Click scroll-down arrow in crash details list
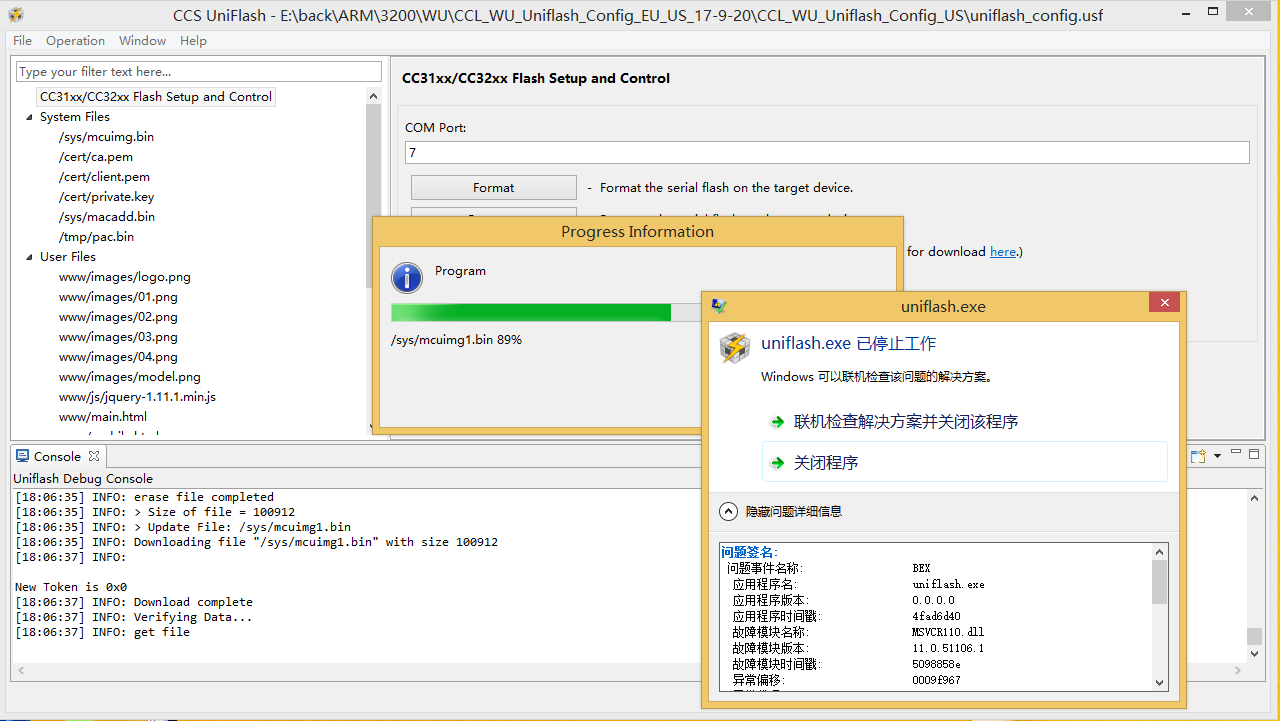 [x=1160, y=682]
